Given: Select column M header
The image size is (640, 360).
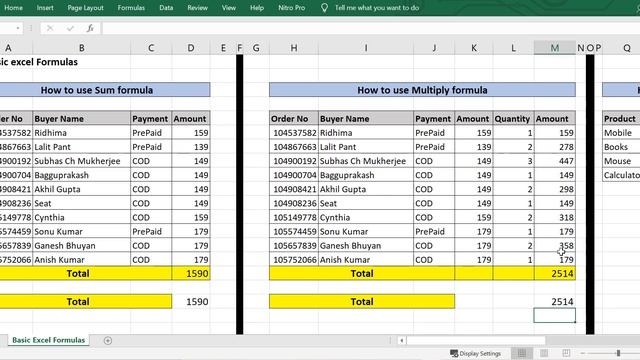Looking at the screenshot, I should pos(554,48).
